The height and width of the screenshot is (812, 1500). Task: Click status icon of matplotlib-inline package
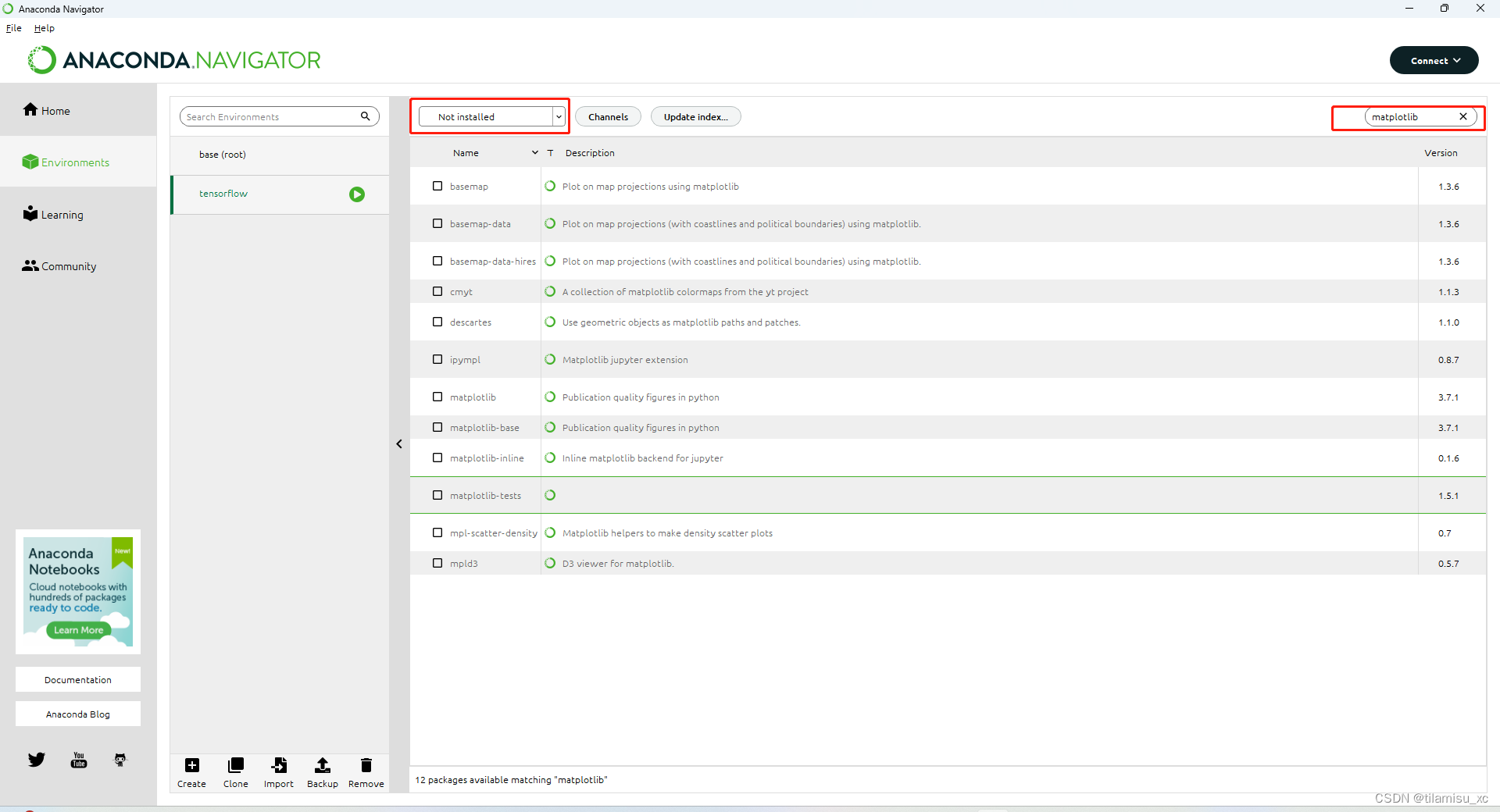pos(550,458)
